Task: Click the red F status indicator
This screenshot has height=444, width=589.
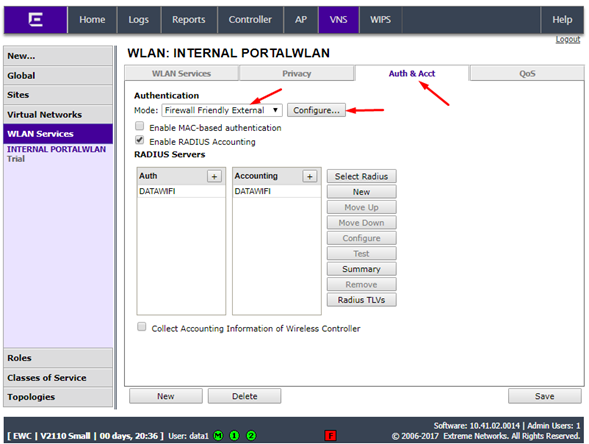Action: pyautogui.click(x=331, y=435)
